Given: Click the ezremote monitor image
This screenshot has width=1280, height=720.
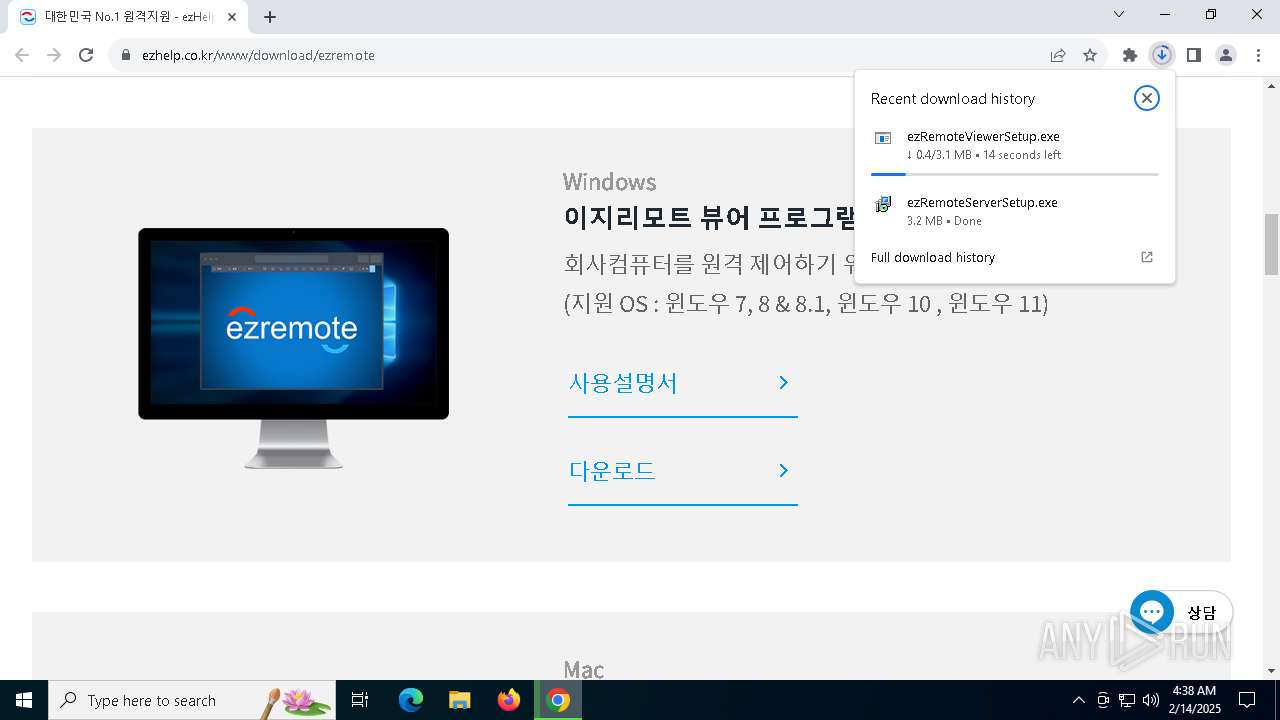Looking at the screenshot, I should coord(293,347).
